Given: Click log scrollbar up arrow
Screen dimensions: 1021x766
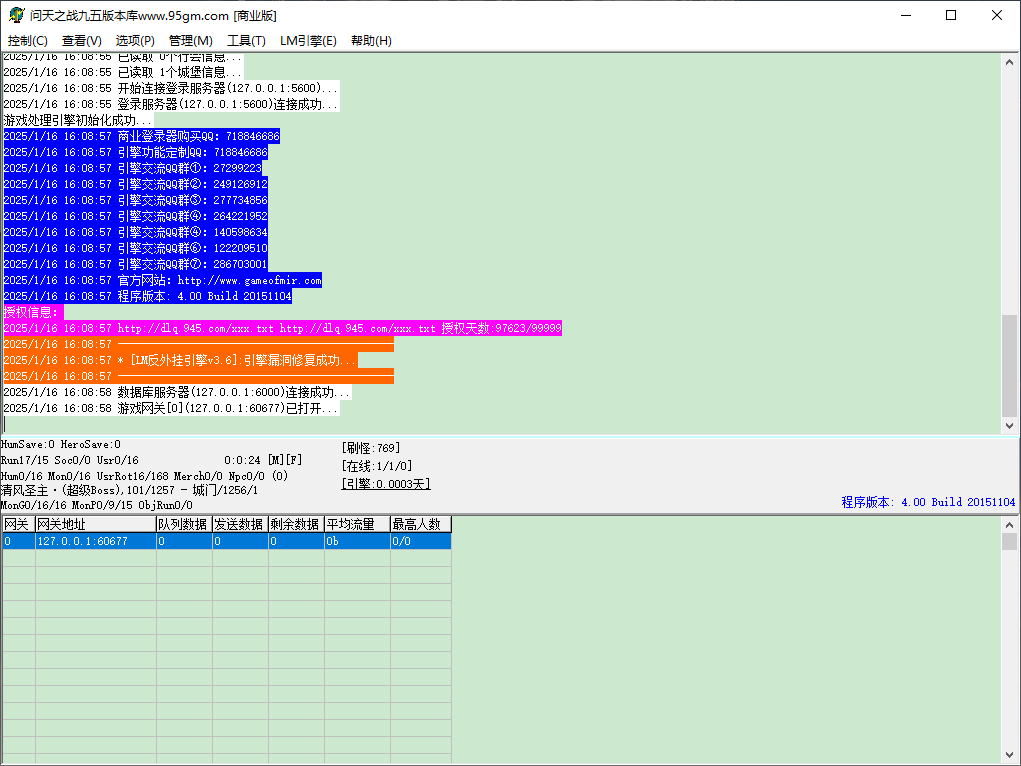Looking at the screenshot, I should (x=1009, y=63).
